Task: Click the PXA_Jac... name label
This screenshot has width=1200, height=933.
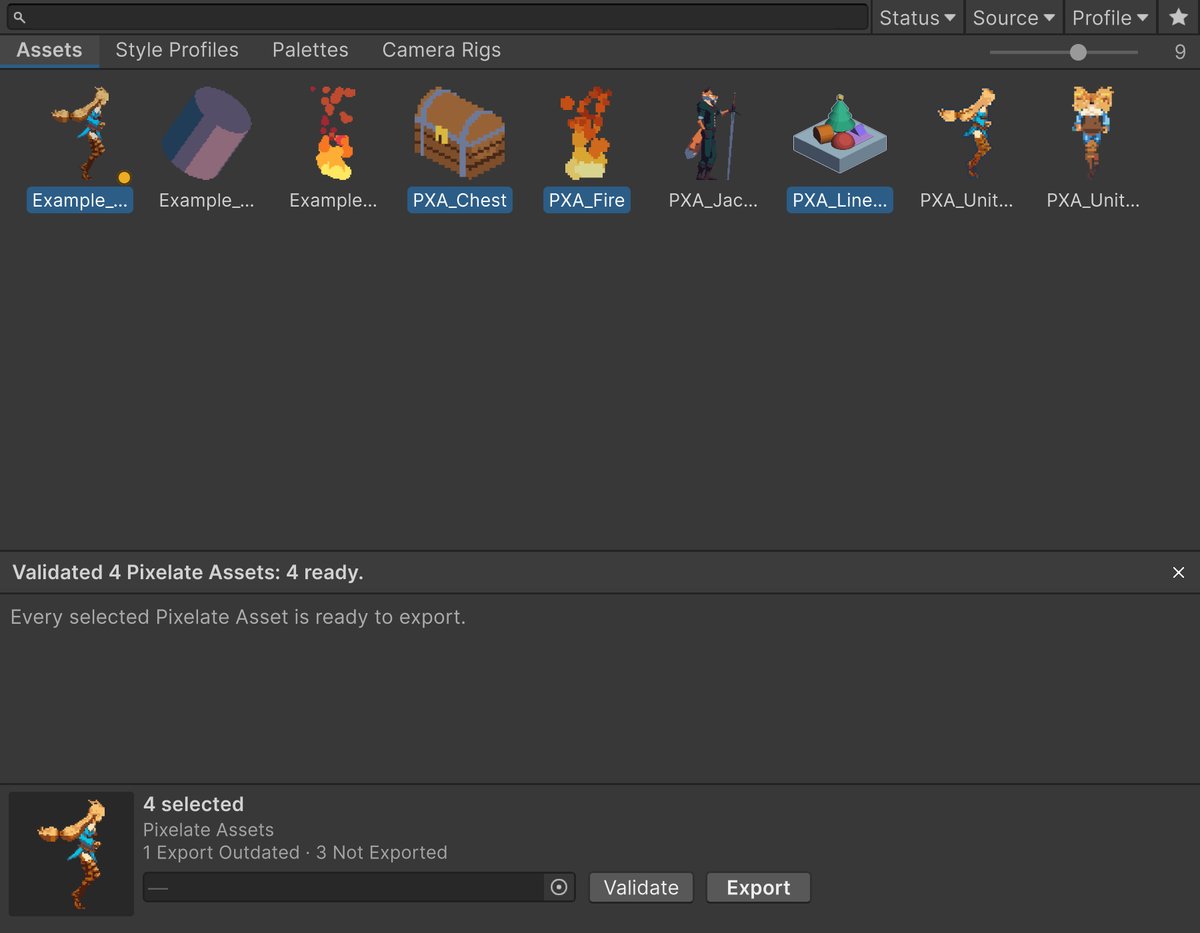Action: tap(713, 200)
